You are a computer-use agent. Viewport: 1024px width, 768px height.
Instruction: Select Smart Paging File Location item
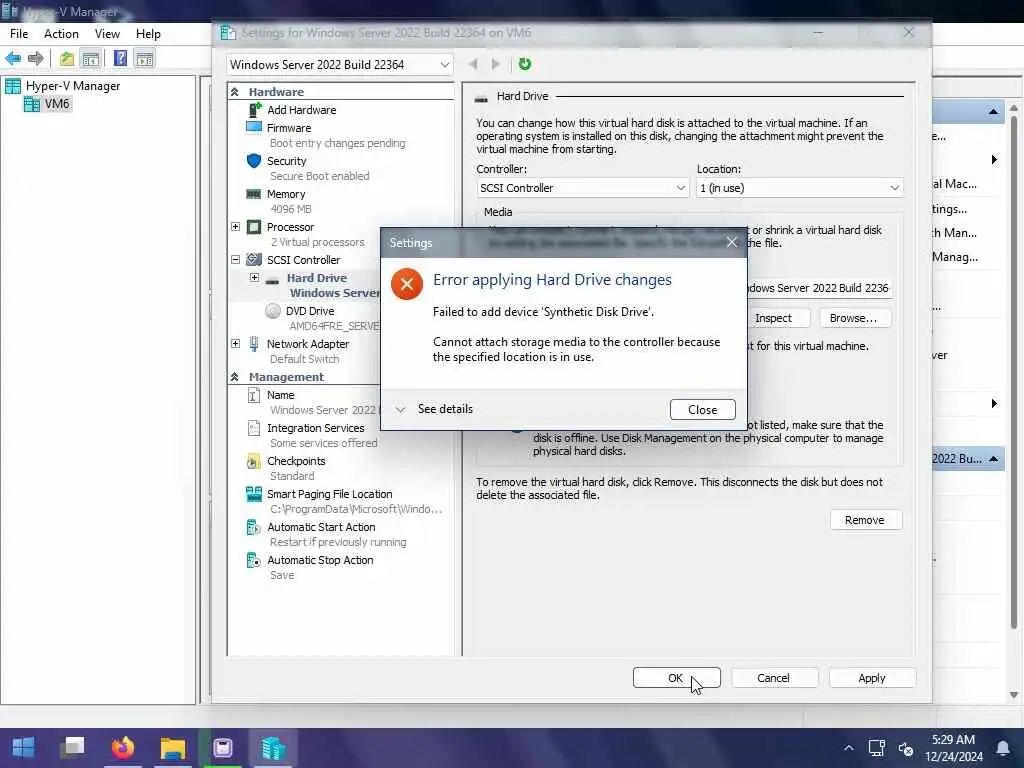(329, 494)
